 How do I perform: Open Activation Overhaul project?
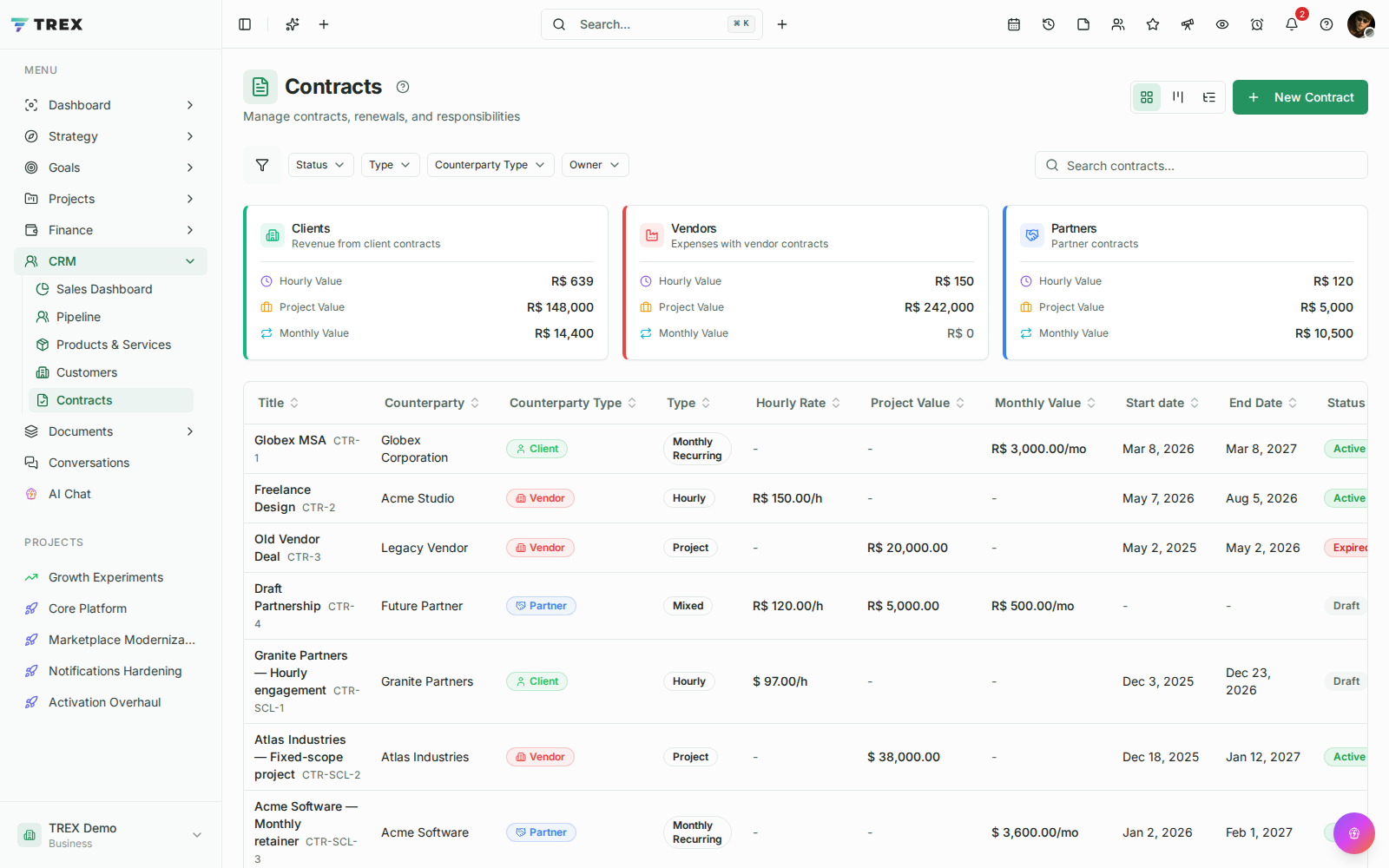tap(110, 702)
